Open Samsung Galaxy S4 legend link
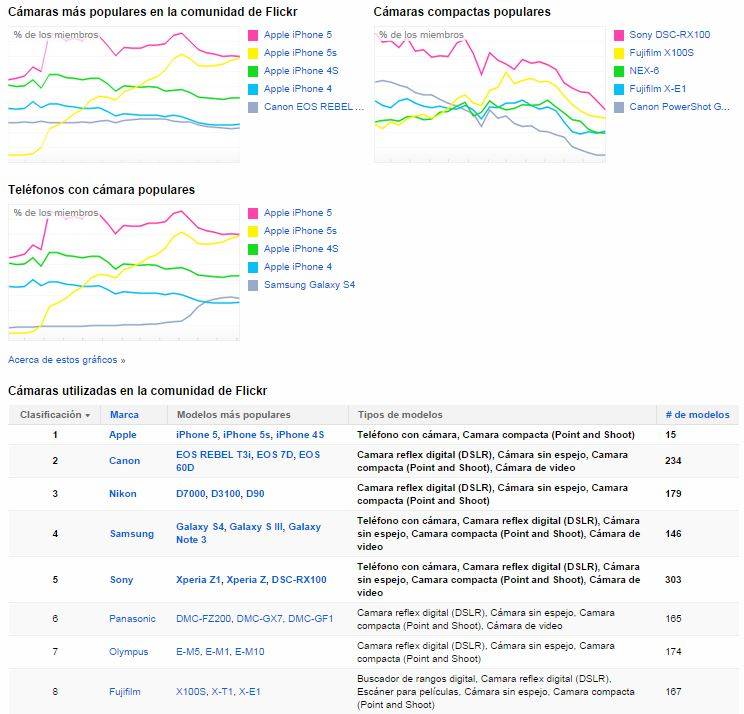 click(x=309, y=285)
